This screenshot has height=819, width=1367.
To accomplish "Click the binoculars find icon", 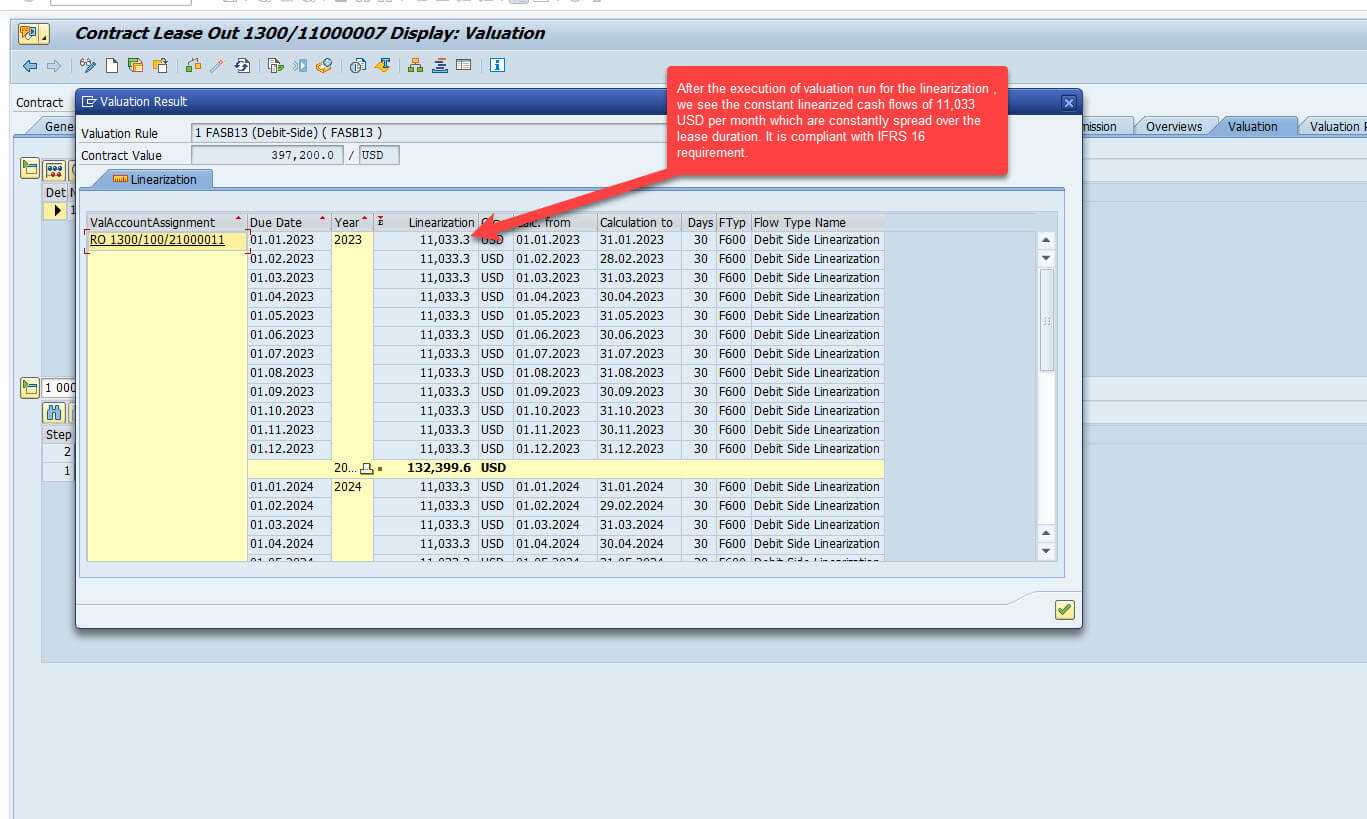I will pyautogui.click(x=54, y=412).
